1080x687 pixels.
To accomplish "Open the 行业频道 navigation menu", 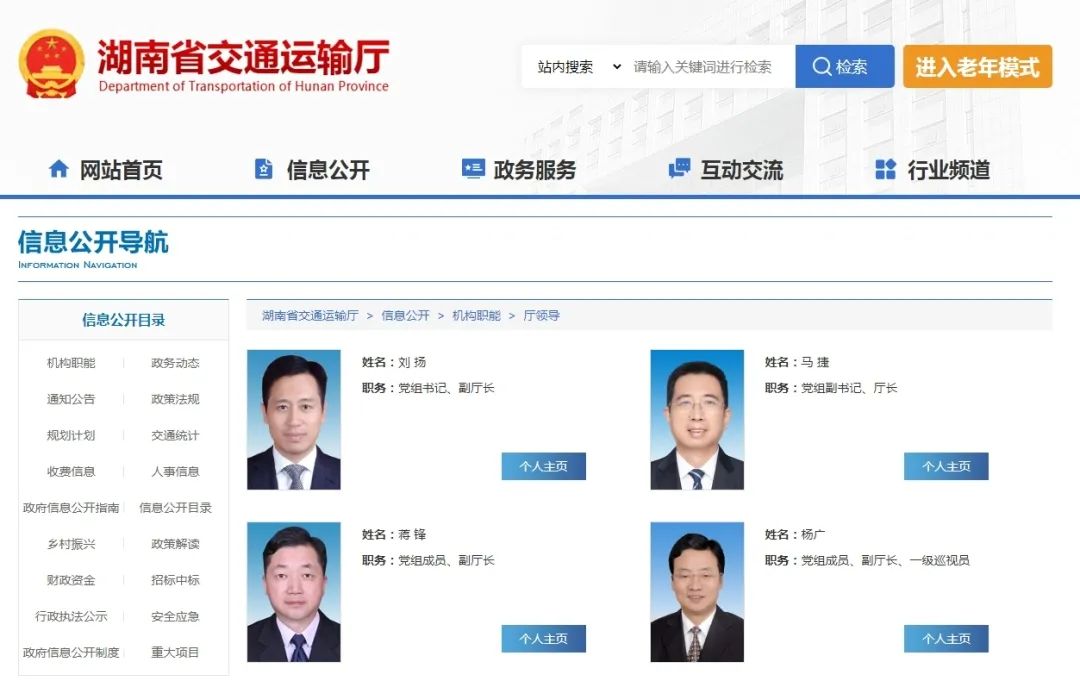I will [x=948, y=170].
